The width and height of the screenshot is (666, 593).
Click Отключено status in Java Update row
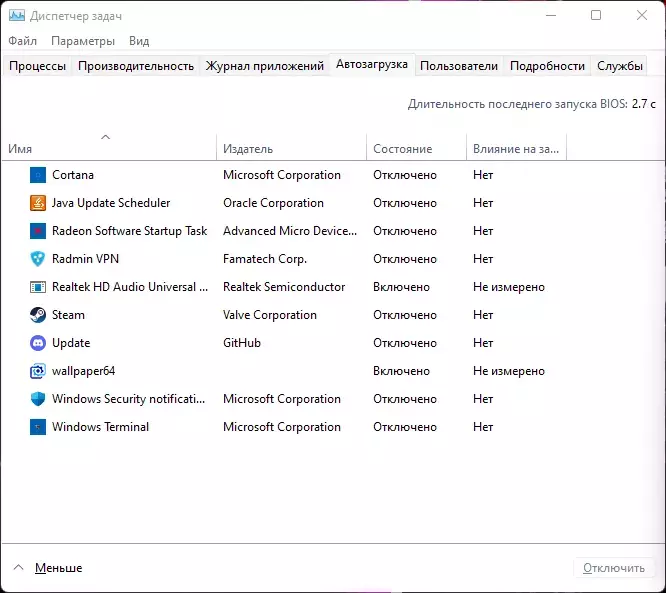[405, 203]
